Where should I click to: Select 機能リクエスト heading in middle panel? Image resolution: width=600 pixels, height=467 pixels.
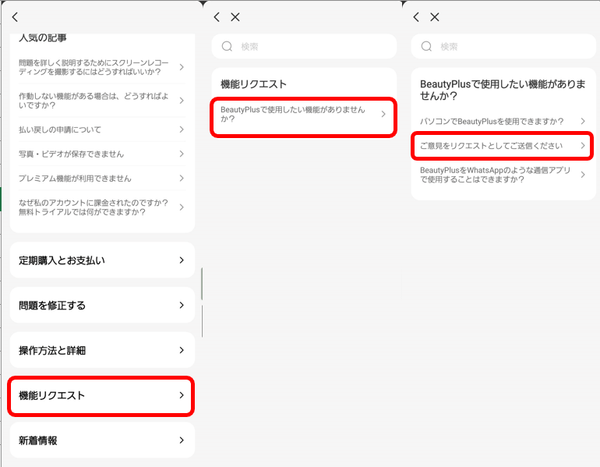[253, 84]
